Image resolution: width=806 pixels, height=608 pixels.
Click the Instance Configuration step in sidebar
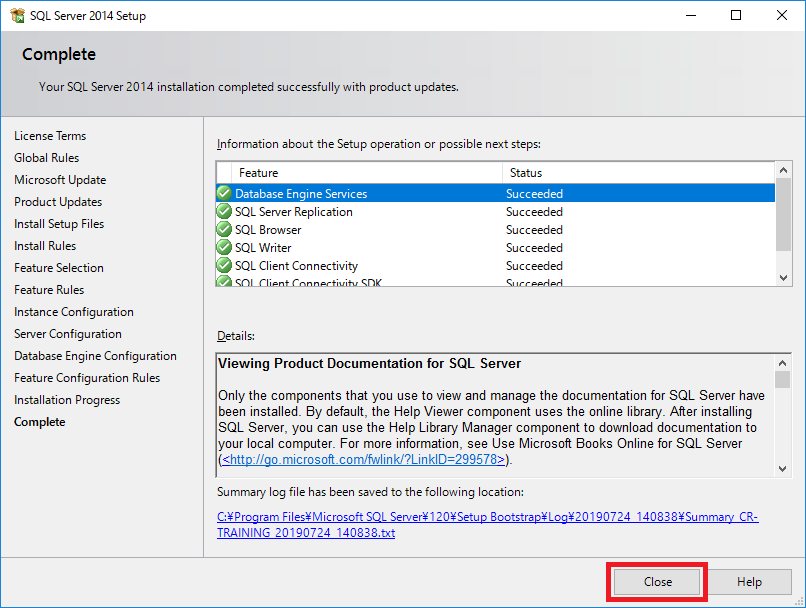pos(74,312)
